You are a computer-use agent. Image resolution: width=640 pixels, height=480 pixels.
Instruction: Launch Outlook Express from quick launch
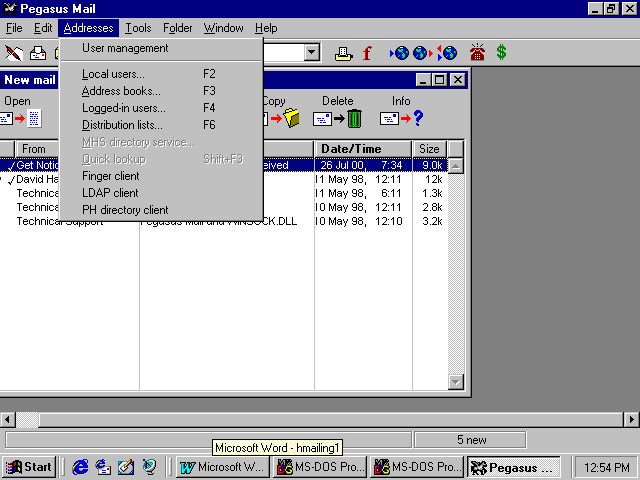(103, 467)
